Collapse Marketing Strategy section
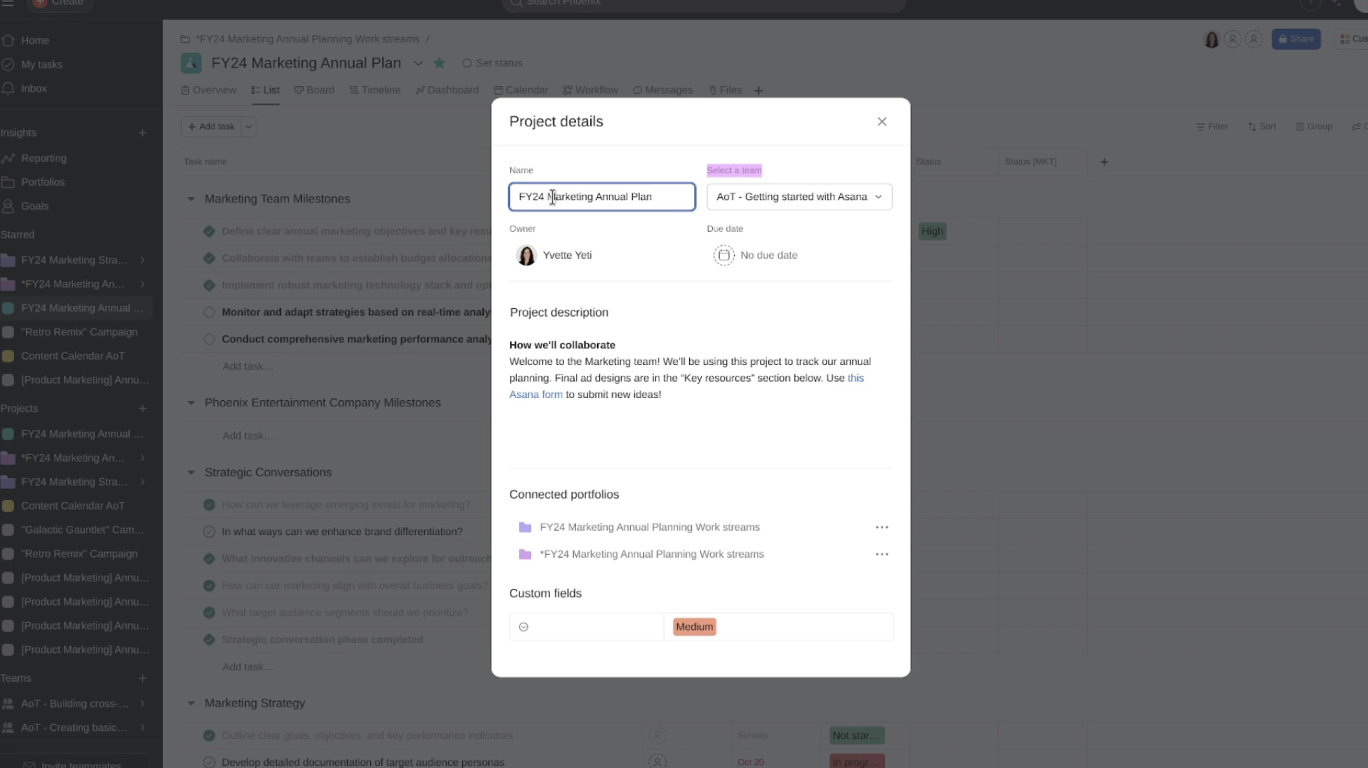This screenshot has height=768, width=1368. click(191, 703)
